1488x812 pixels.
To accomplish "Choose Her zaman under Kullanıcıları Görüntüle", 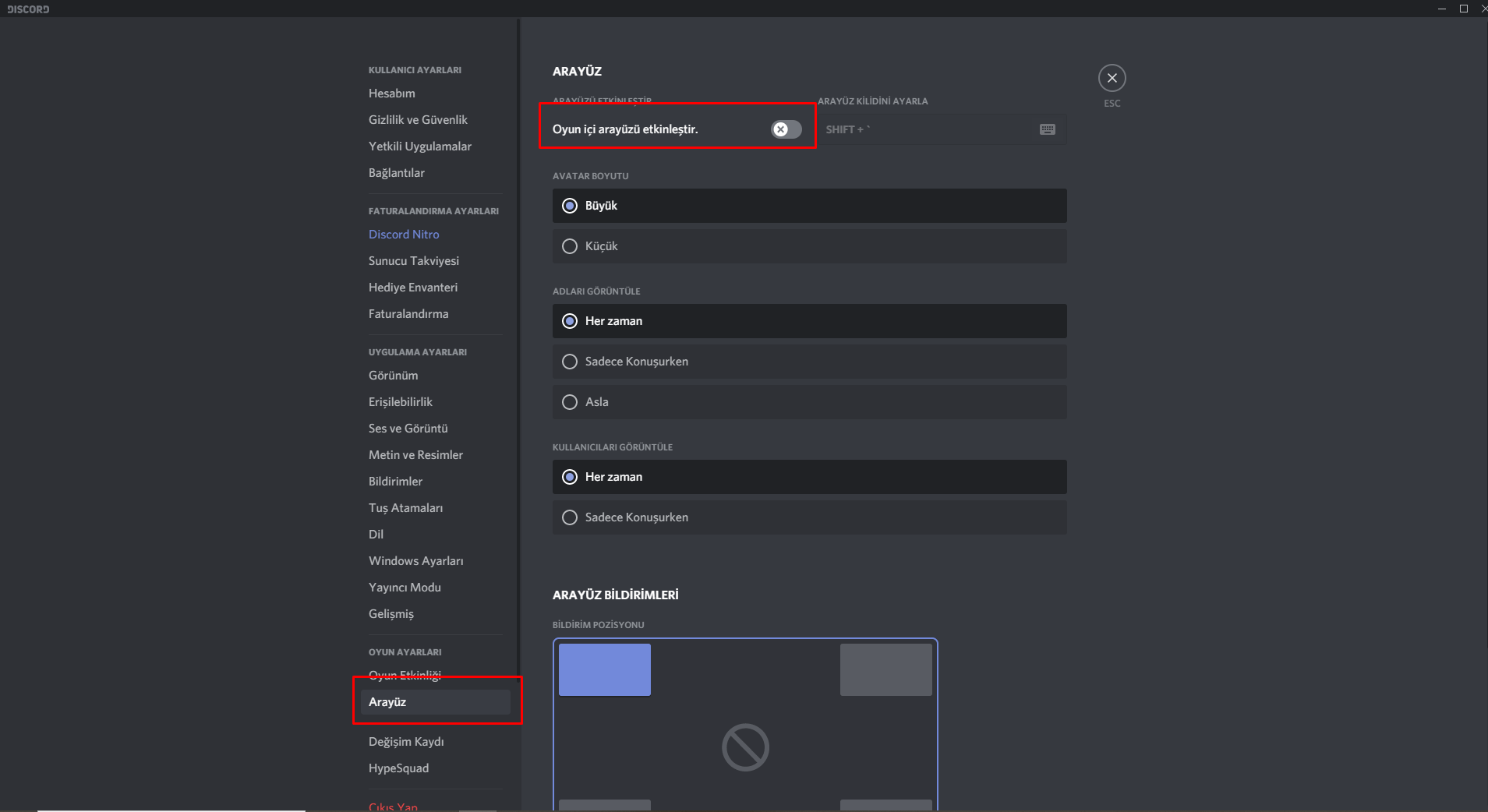I will click(809, 477).
